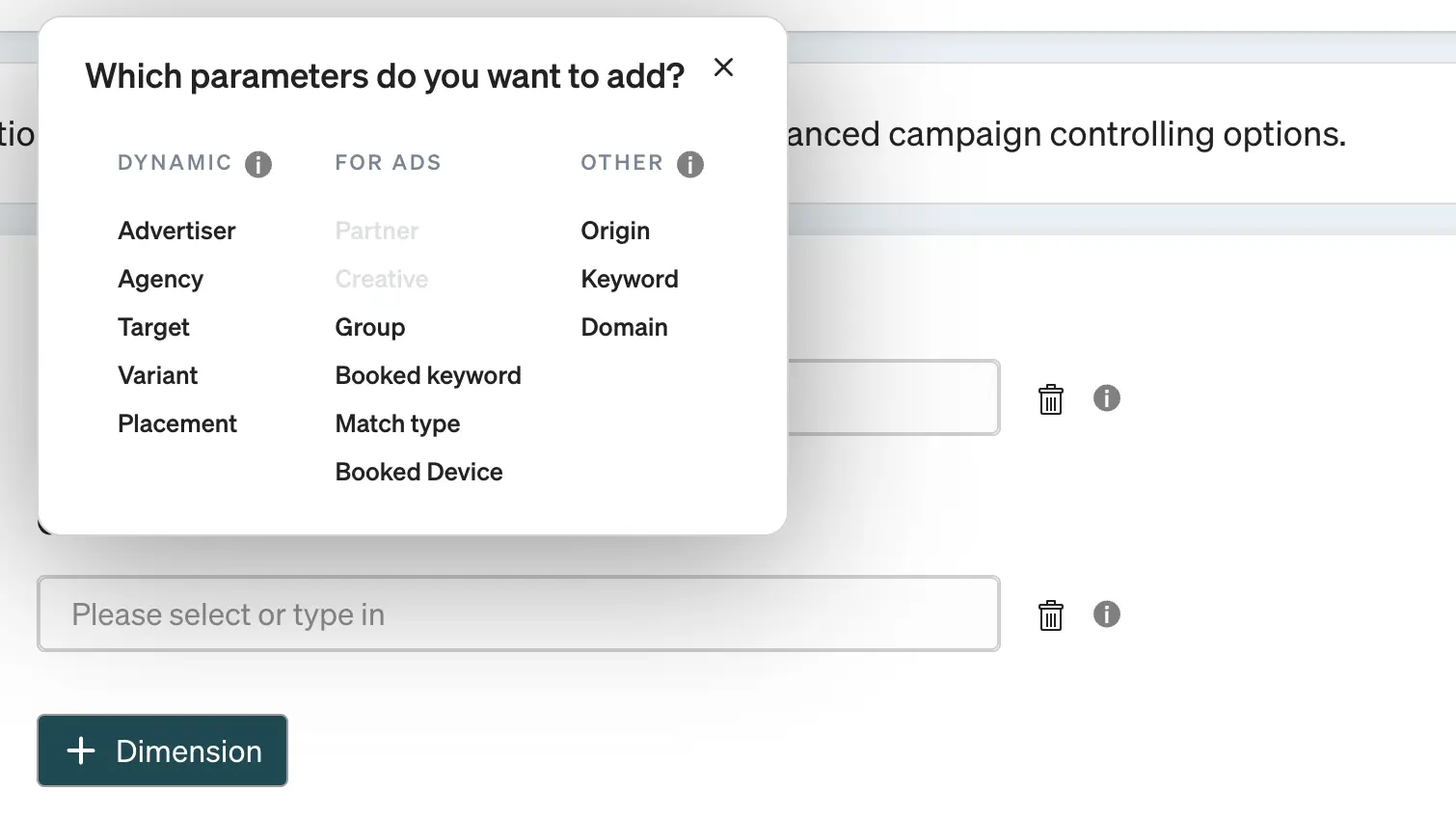
Task: Add the Origin parameter
Action: (615, 231)
